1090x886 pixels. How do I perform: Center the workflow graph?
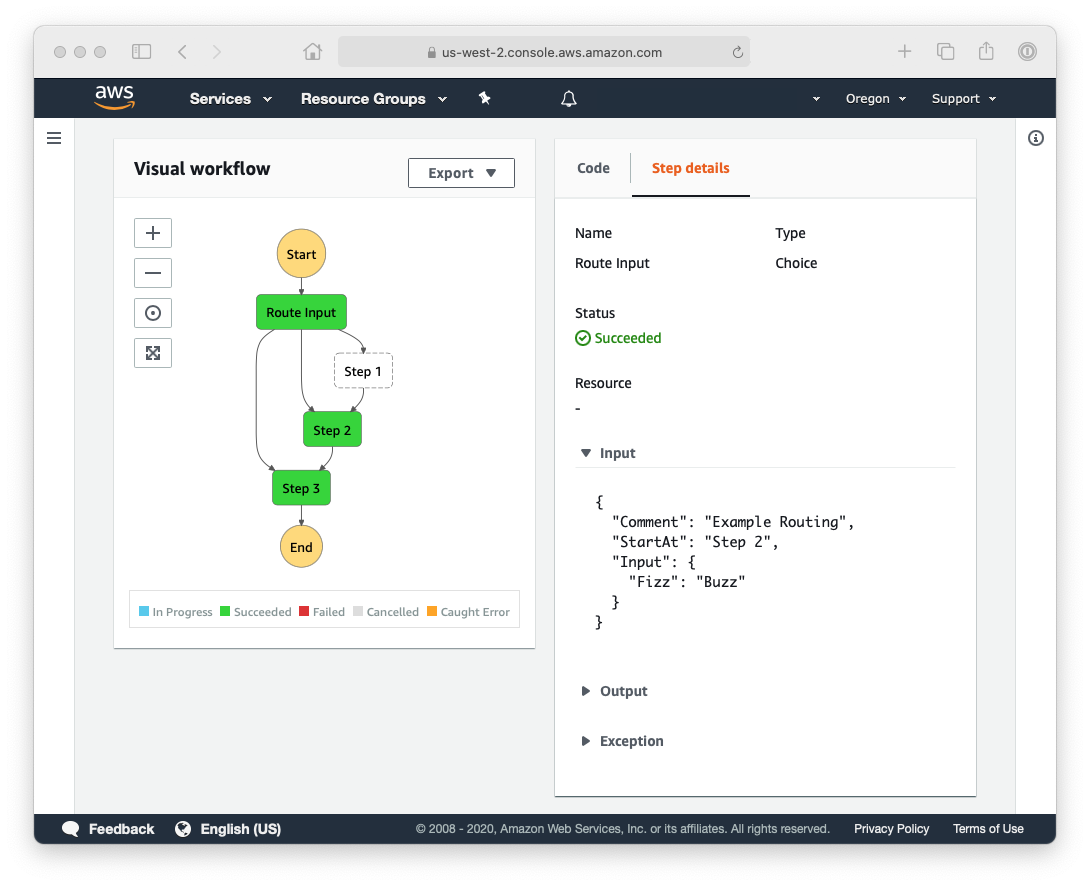(153, 313)
